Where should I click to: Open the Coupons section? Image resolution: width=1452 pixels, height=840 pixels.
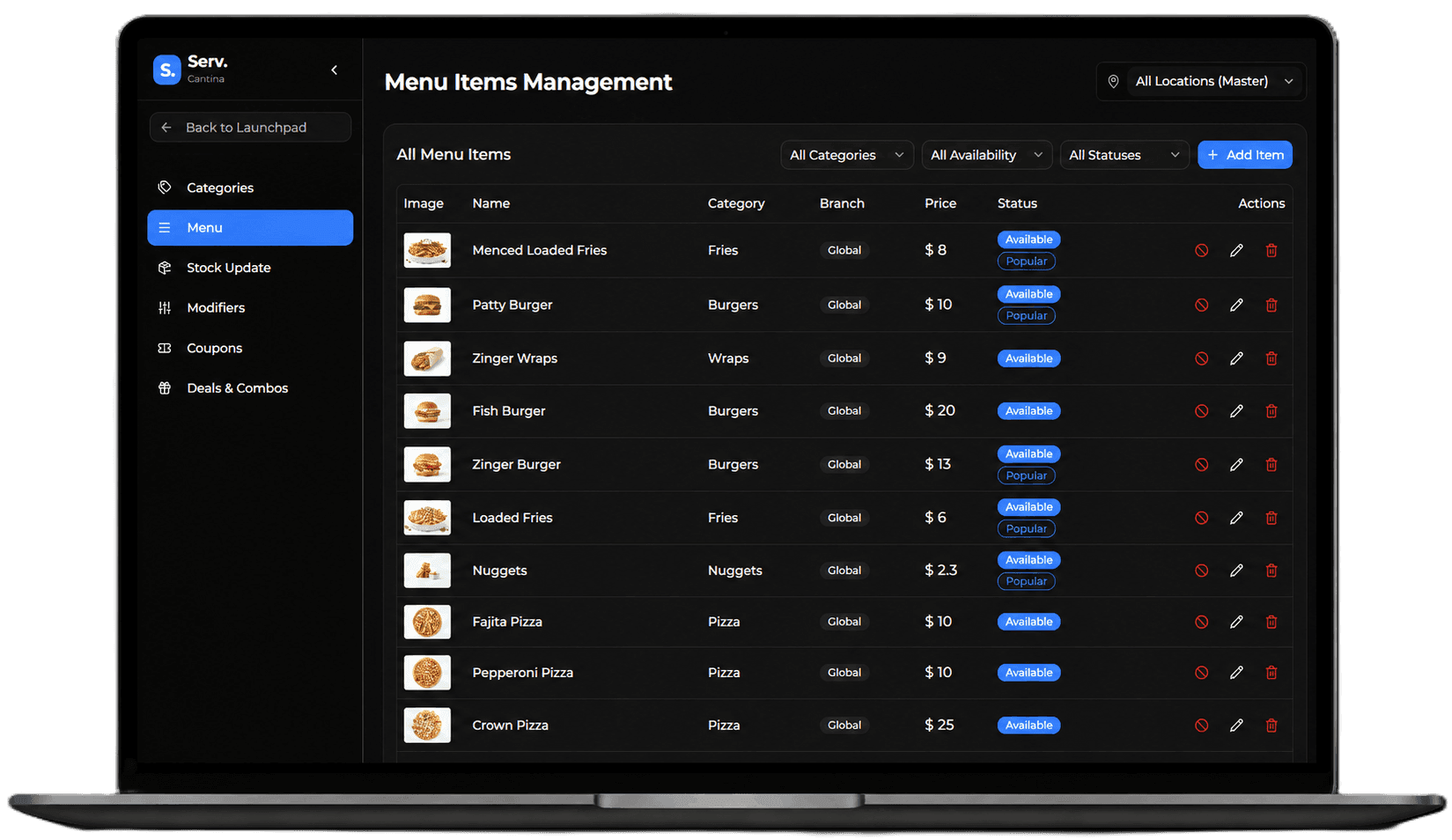tap(250, 348)
